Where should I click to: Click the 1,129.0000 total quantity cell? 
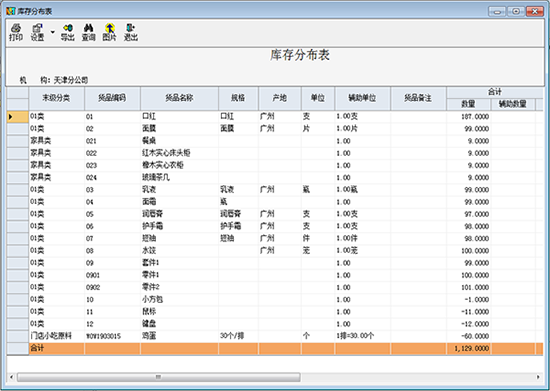point(468,349)
